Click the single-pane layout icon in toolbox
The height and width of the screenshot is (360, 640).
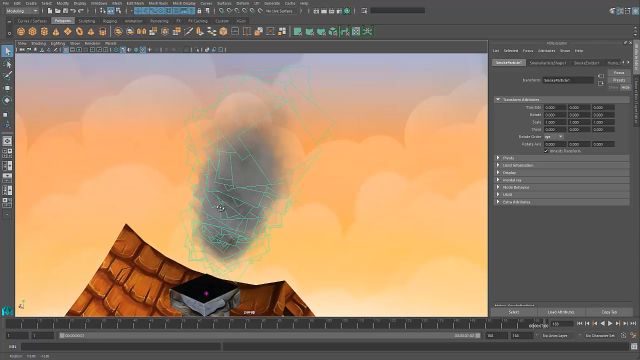[7, 141]
